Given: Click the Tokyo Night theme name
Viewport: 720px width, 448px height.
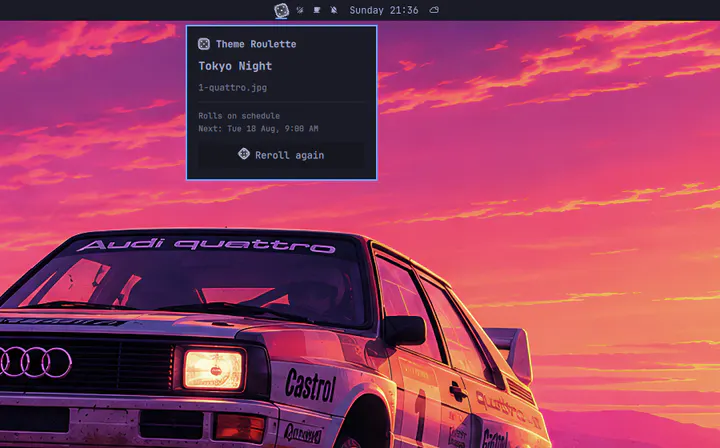Looking at the screenshot, I should click(x=235, y=66).
